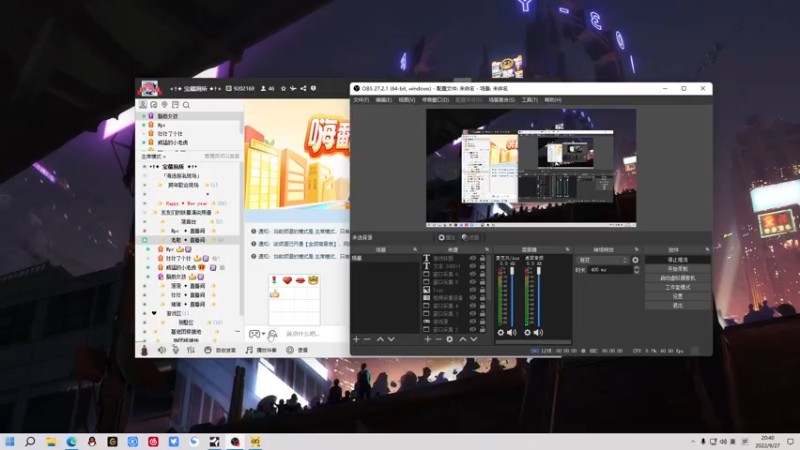800x450 pixels.
Task: Open the scene transition type dropdown
Action: (603, 260)
